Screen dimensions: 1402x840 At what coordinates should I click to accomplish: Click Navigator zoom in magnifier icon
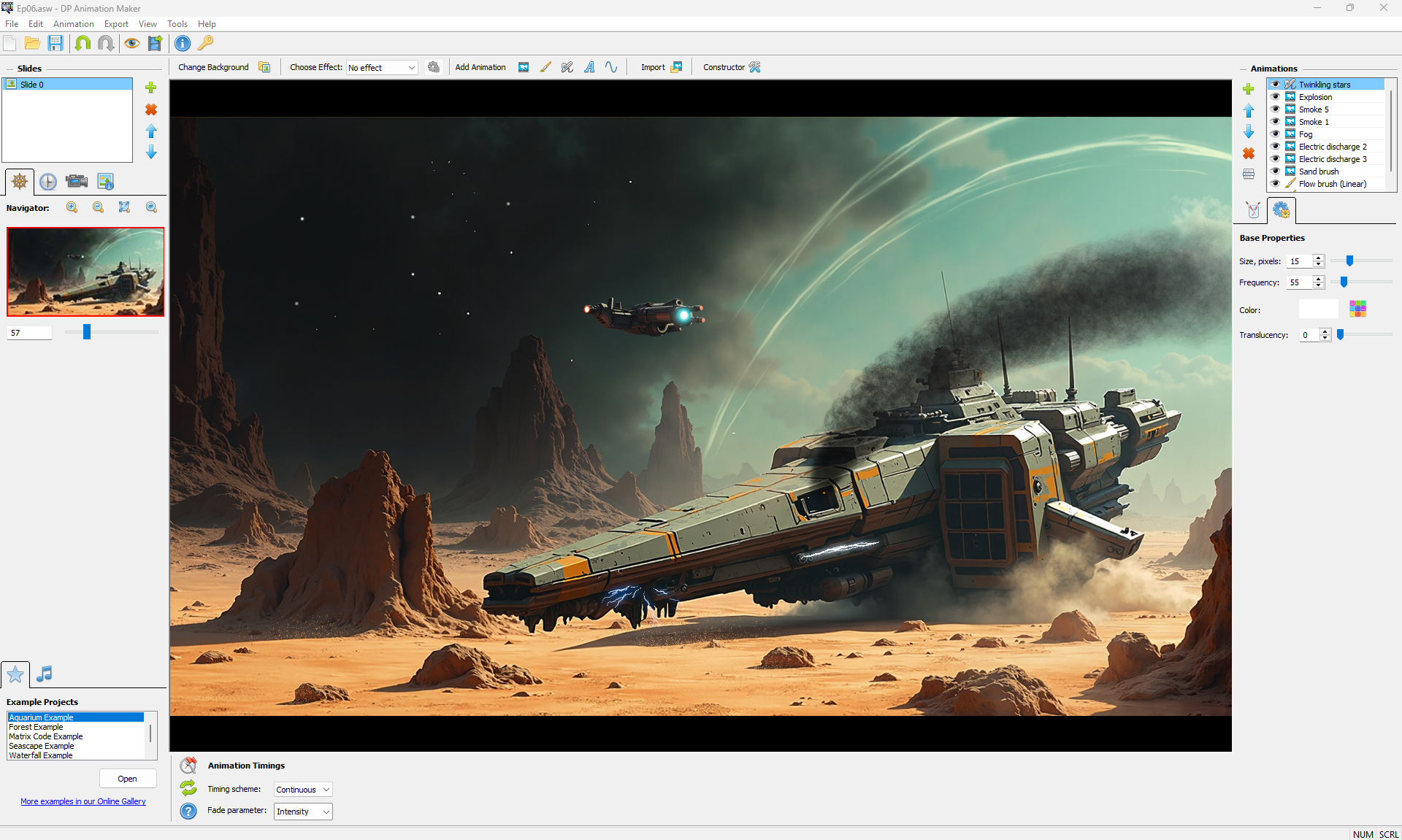72,207
